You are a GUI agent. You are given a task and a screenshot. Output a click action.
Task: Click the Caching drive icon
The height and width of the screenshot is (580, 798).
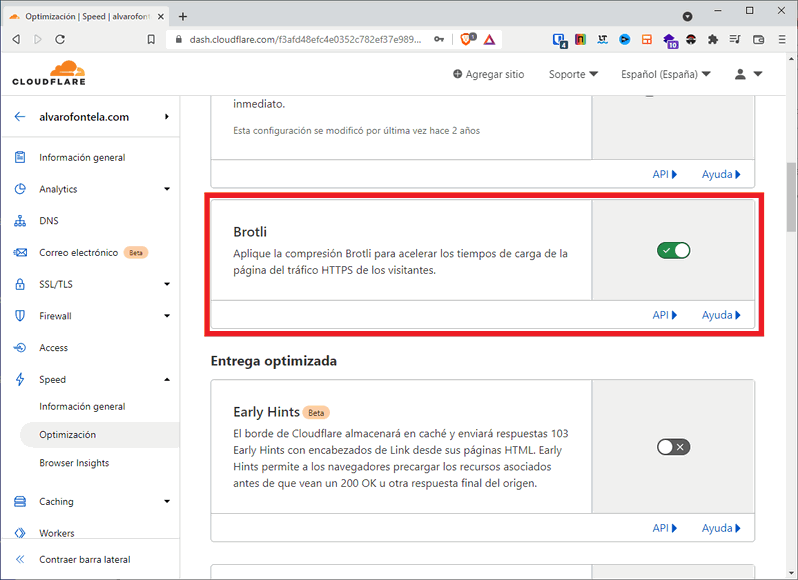20,502
